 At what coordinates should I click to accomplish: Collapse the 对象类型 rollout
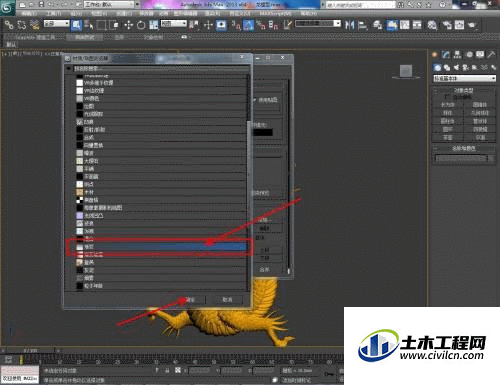[x=464, y=90]
